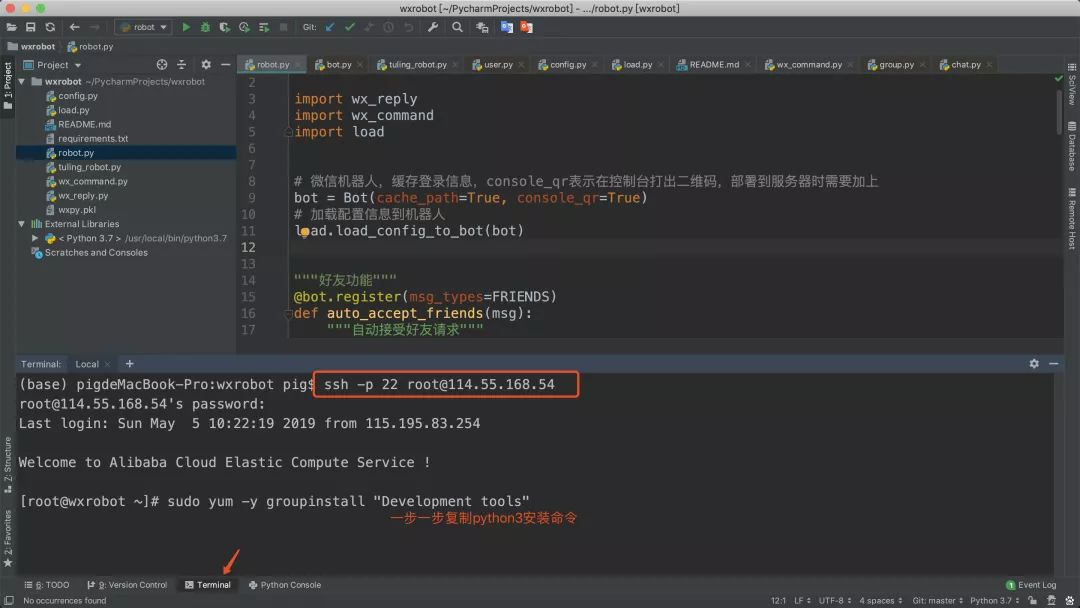Click Scroll from Source crosshair icon

coord(162,64)
